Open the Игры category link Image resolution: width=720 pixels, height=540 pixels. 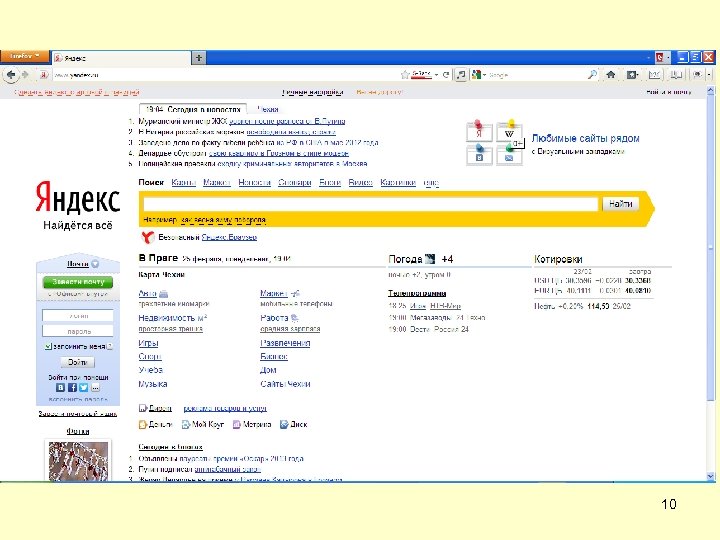tap(148, 343)
